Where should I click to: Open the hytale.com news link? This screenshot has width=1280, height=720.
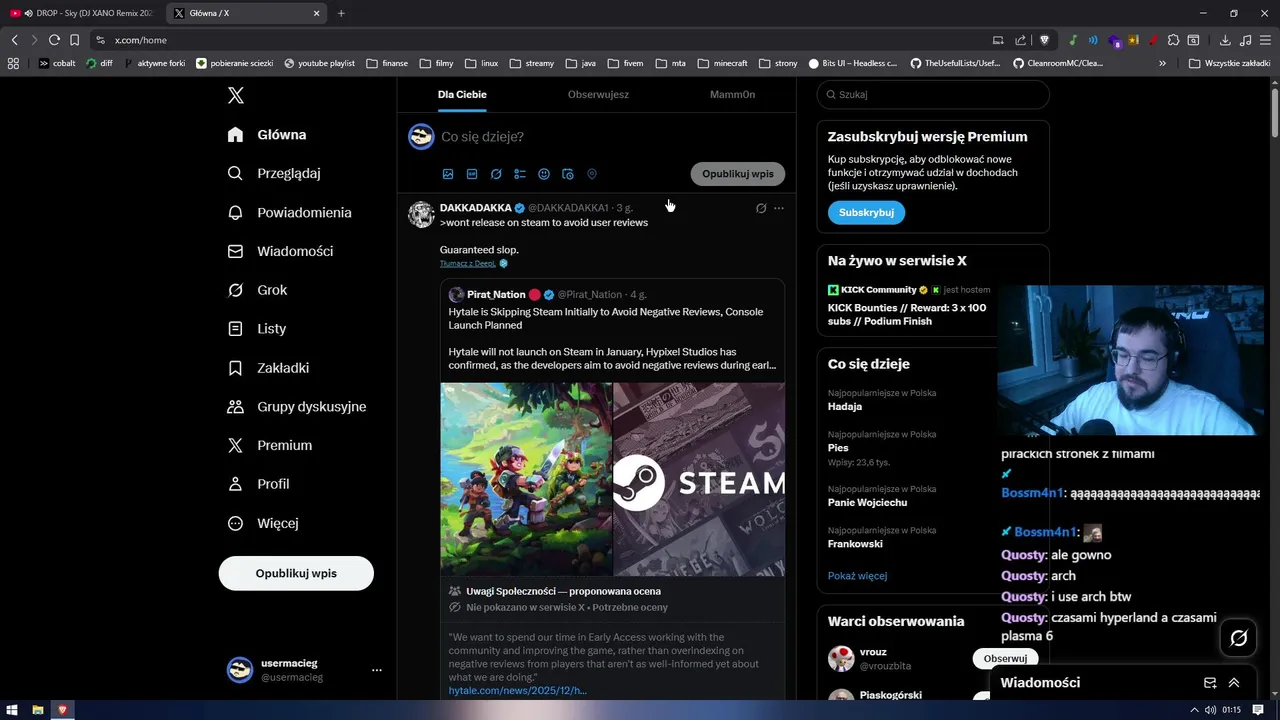pos(517,691)
